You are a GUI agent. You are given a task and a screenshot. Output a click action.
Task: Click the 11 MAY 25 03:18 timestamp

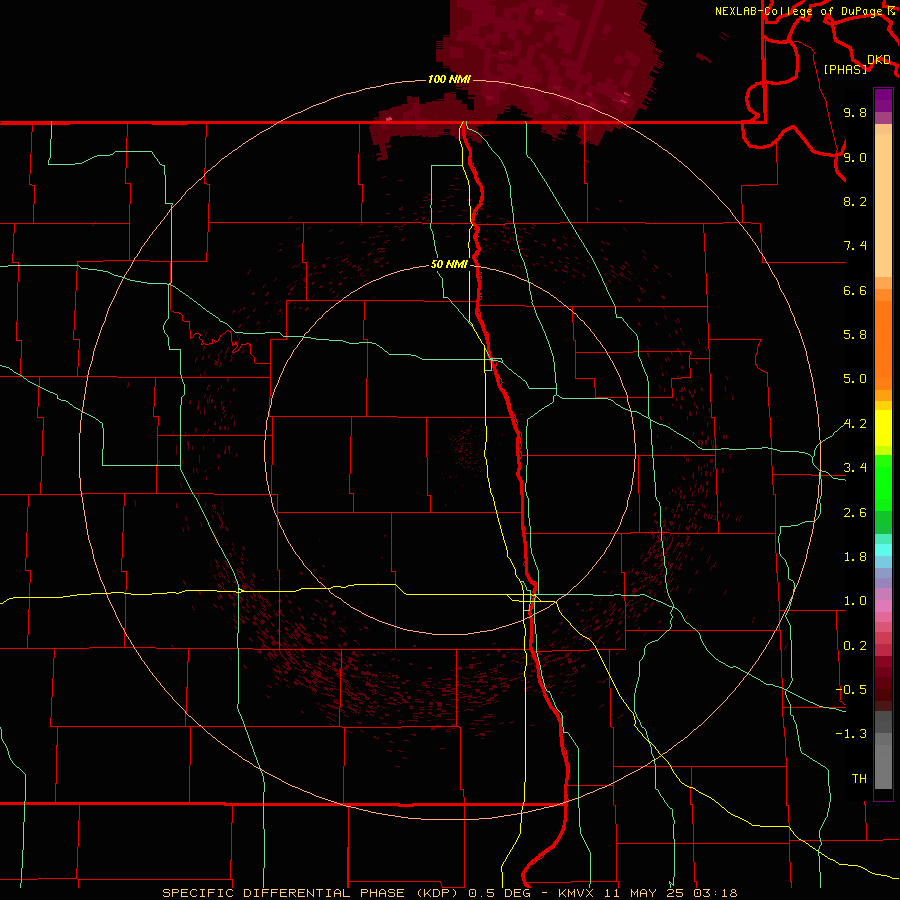(670, 893)
